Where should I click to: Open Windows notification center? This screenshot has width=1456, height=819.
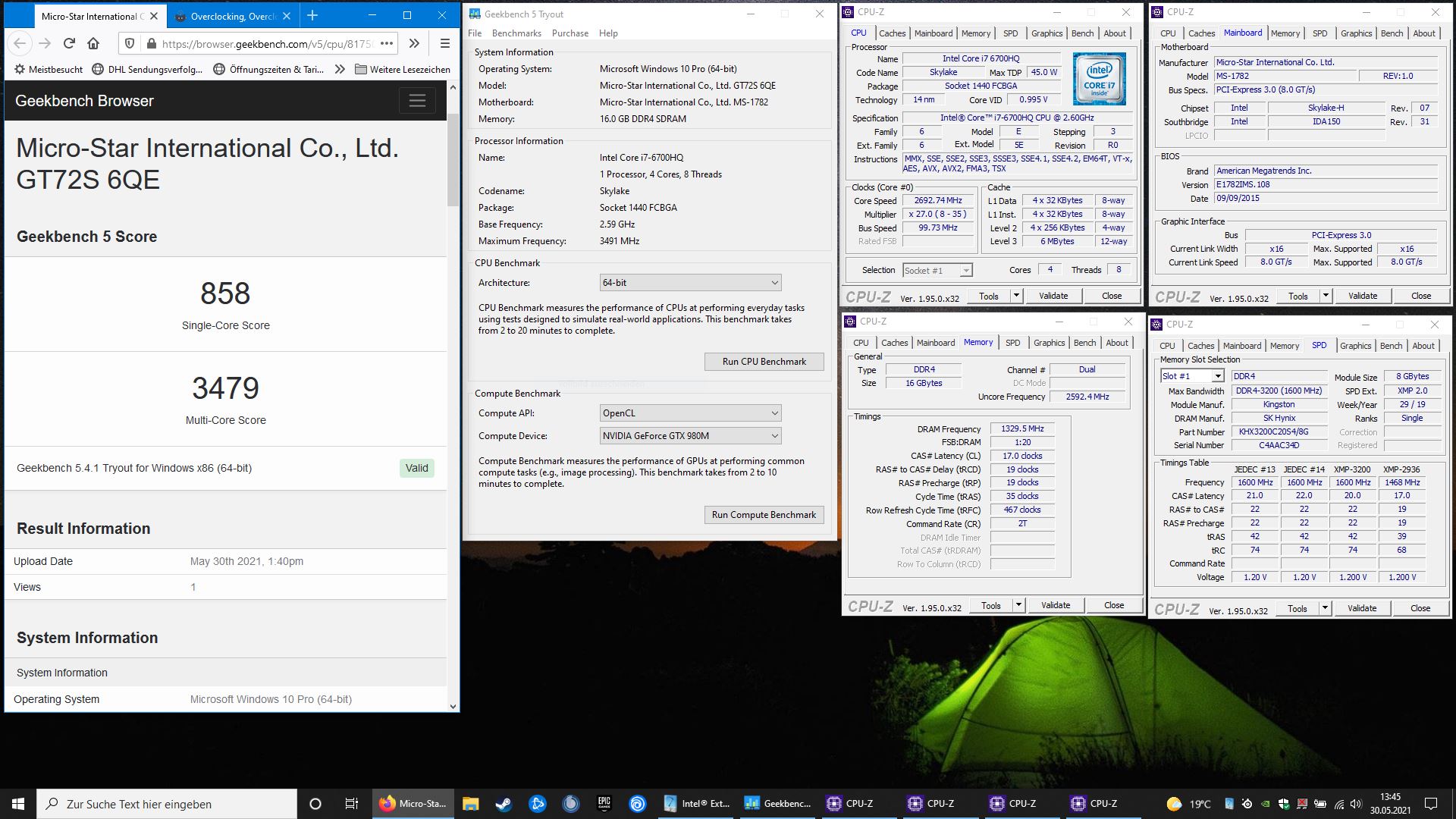click(x=1431, y=804)
